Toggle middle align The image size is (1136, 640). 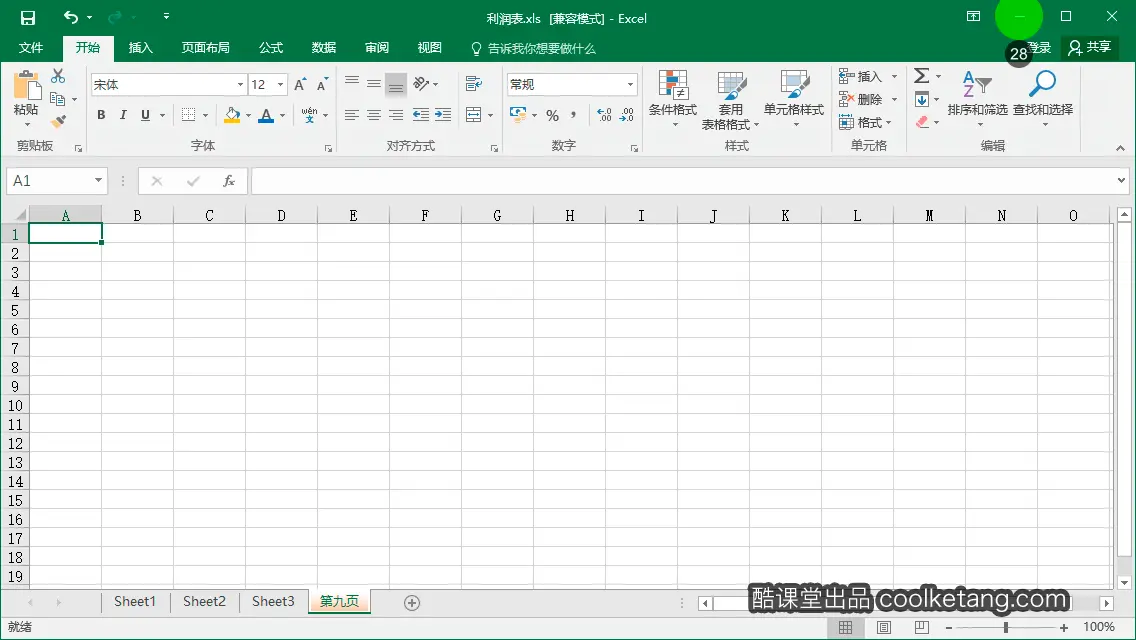click(x=374, y=83)
